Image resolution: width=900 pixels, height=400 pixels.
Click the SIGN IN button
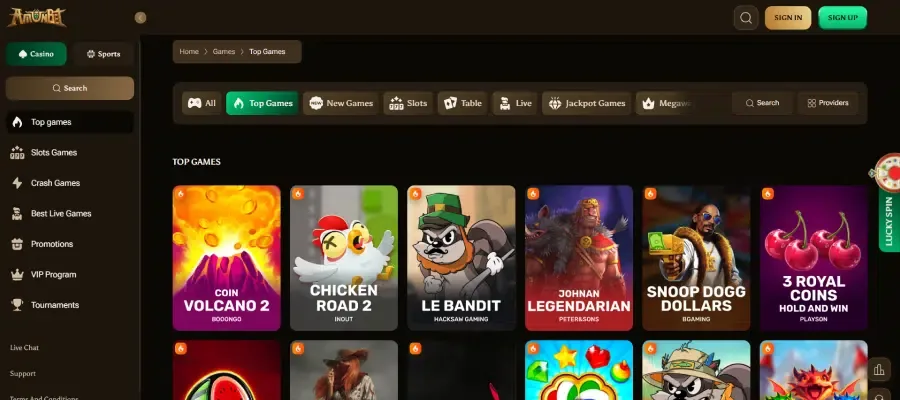788,18
